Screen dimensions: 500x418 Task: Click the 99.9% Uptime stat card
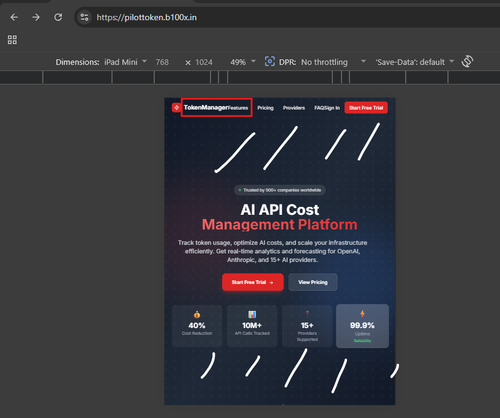click(x=362, y=326)
